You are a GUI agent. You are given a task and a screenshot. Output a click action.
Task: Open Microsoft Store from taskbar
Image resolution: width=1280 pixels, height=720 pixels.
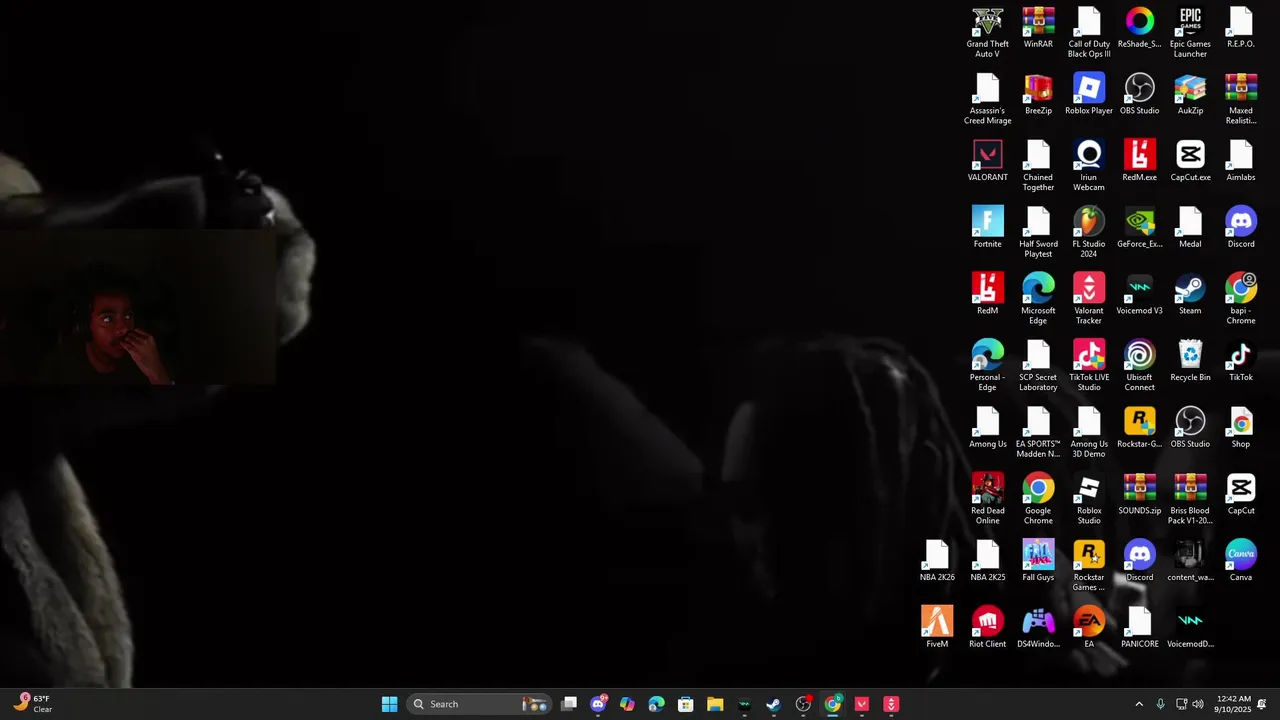(686, 704)
